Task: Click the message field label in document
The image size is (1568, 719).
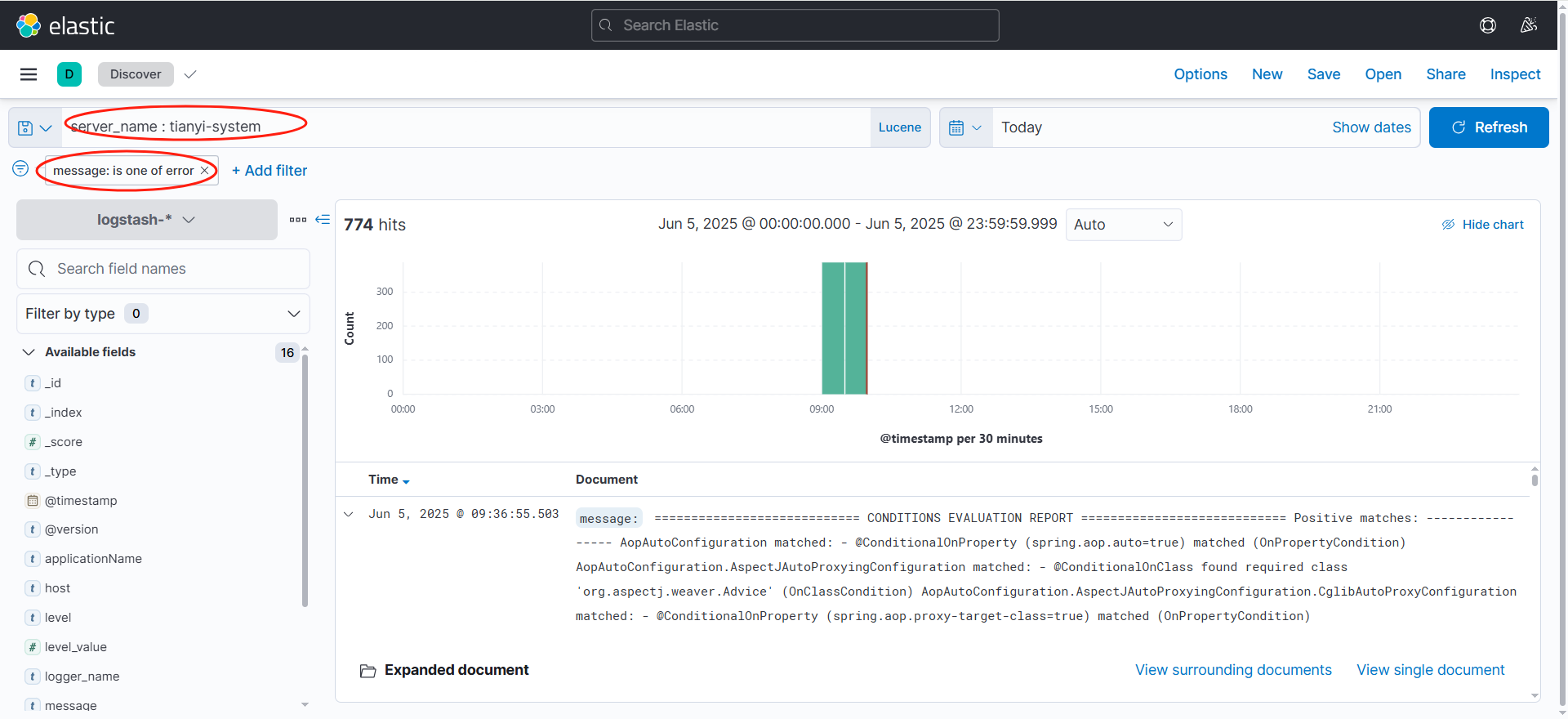Action: tap(608, 519)
